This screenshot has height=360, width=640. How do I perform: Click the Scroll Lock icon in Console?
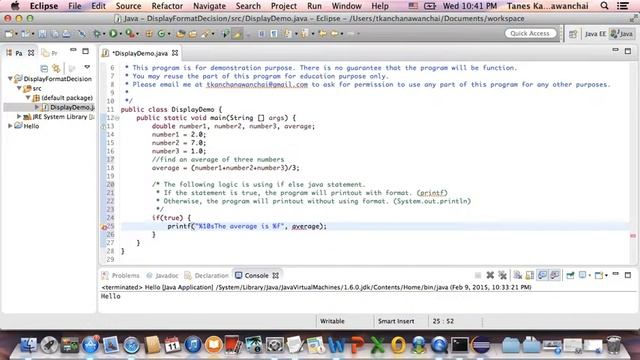529,276
